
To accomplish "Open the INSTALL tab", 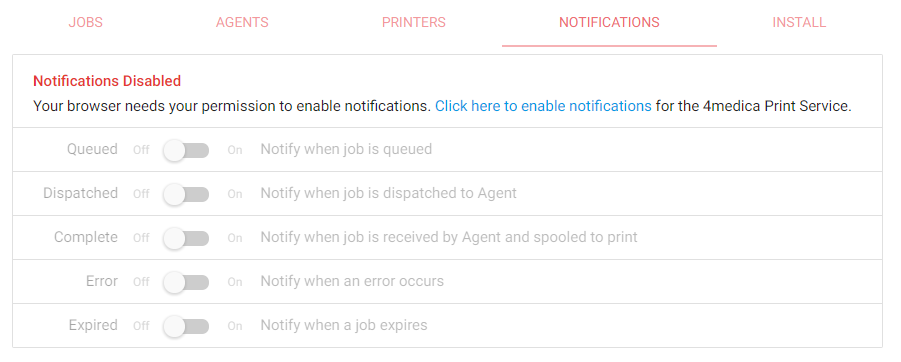I will point(799,22).
